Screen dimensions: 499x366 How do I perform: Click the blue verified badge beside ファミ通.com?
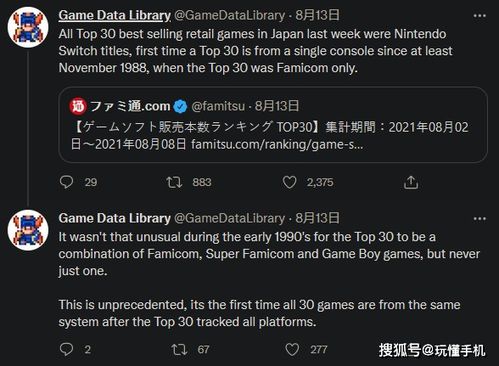pyautogui.click(x=181, y=106)
